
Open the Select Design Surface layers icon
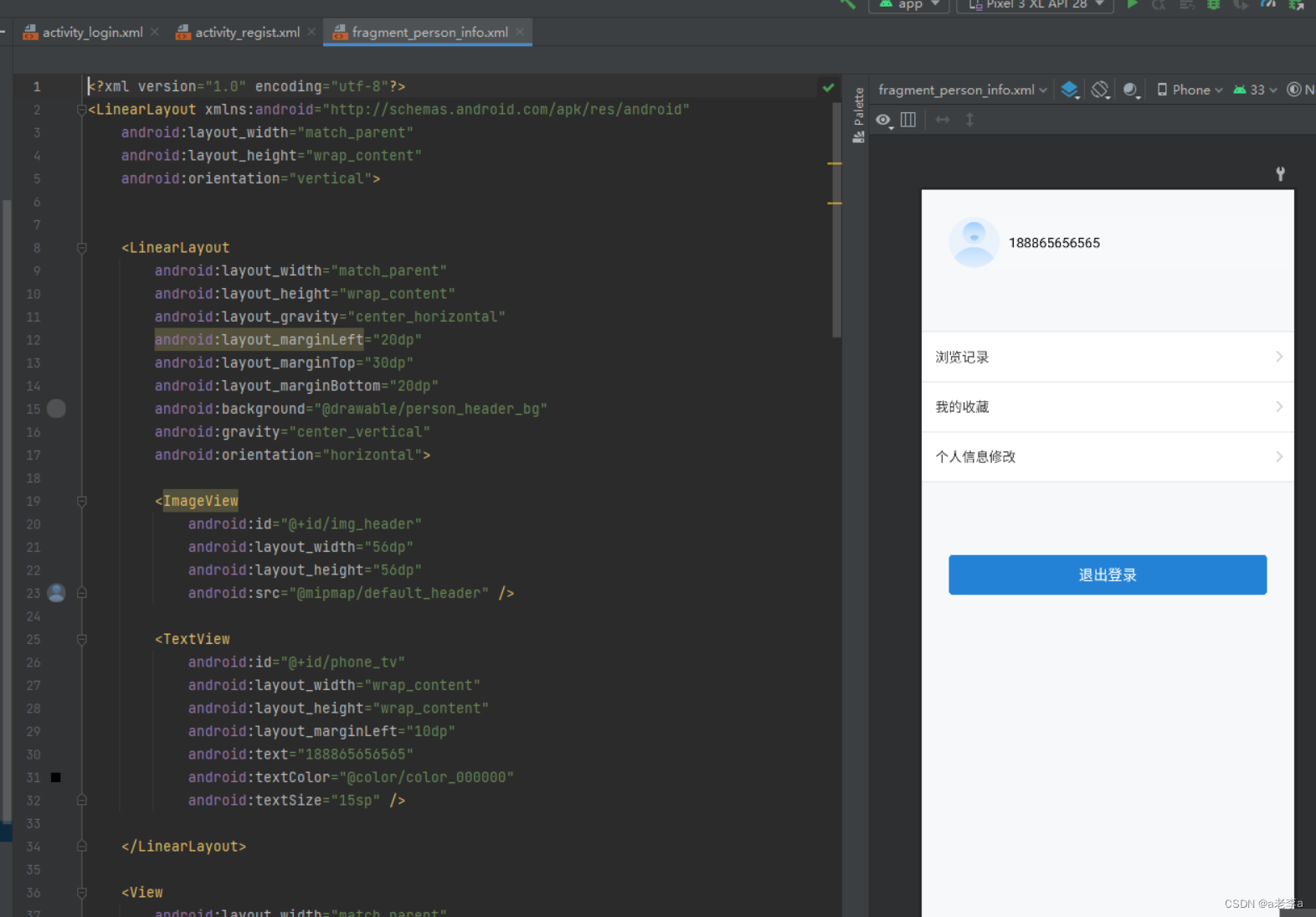(1069, 90)
